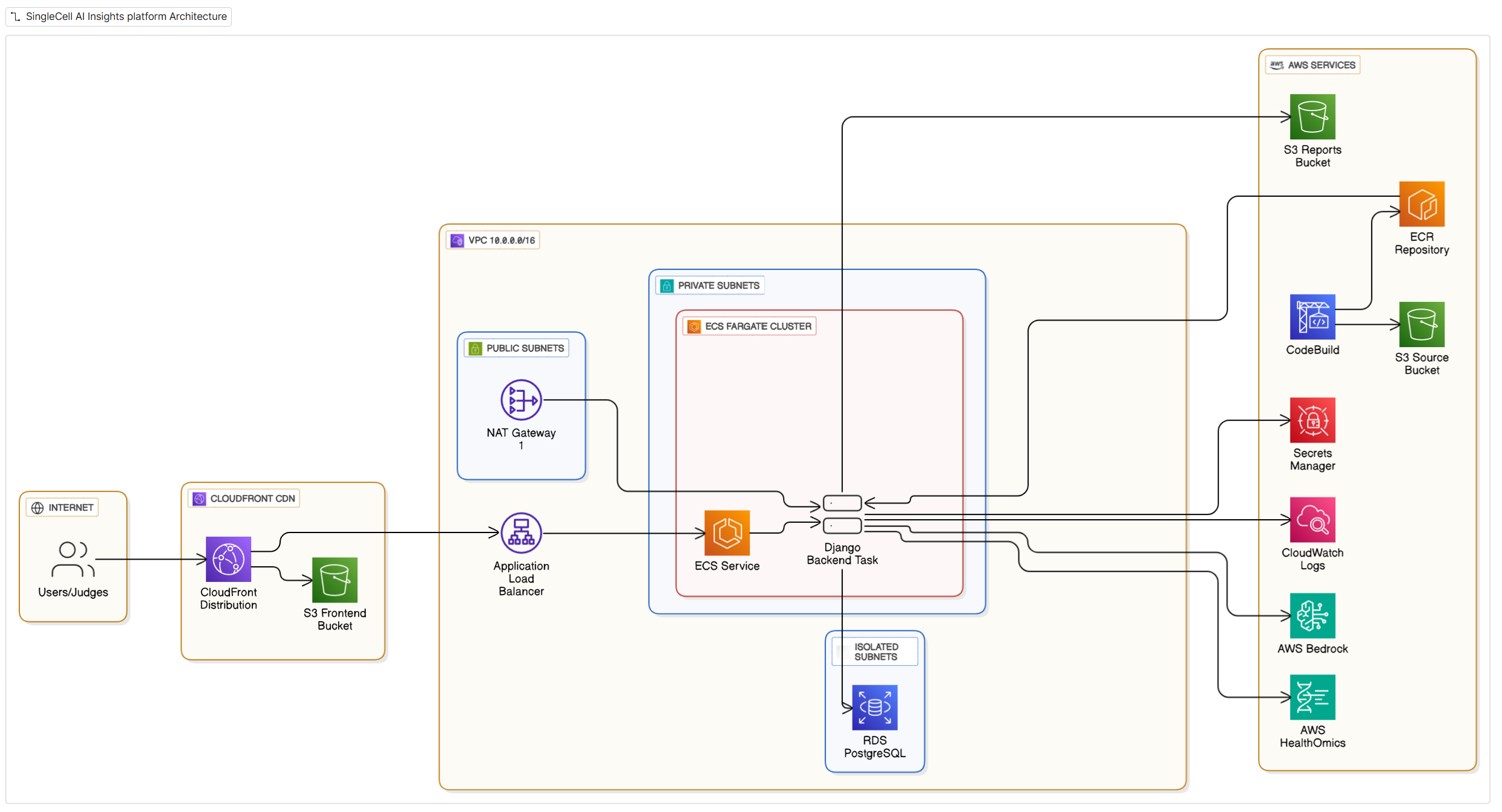
Task: Click the CloudWatch Logs icon
Action: (1312, 520)
